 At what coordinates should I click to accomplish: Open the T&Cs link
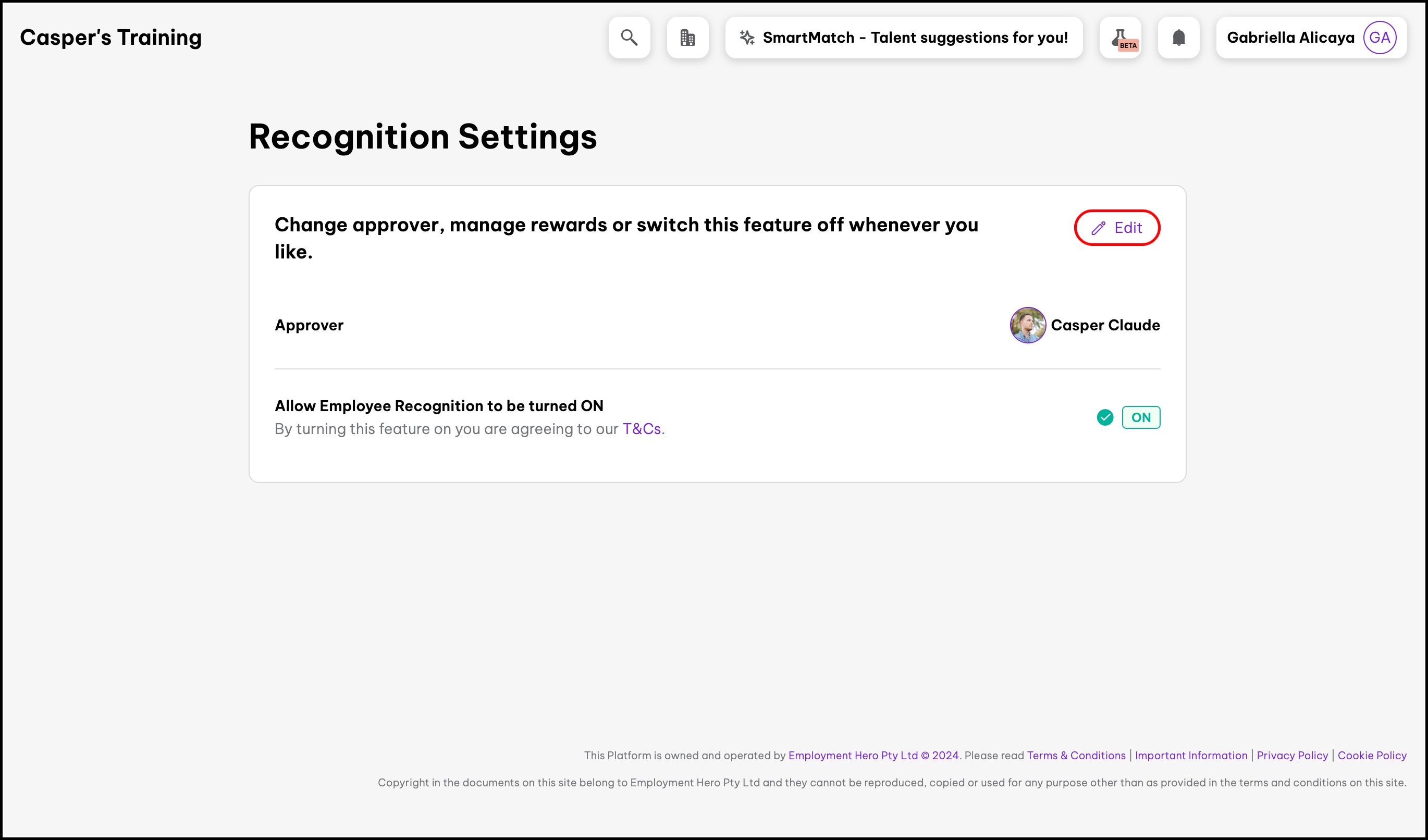coord(642,429)
